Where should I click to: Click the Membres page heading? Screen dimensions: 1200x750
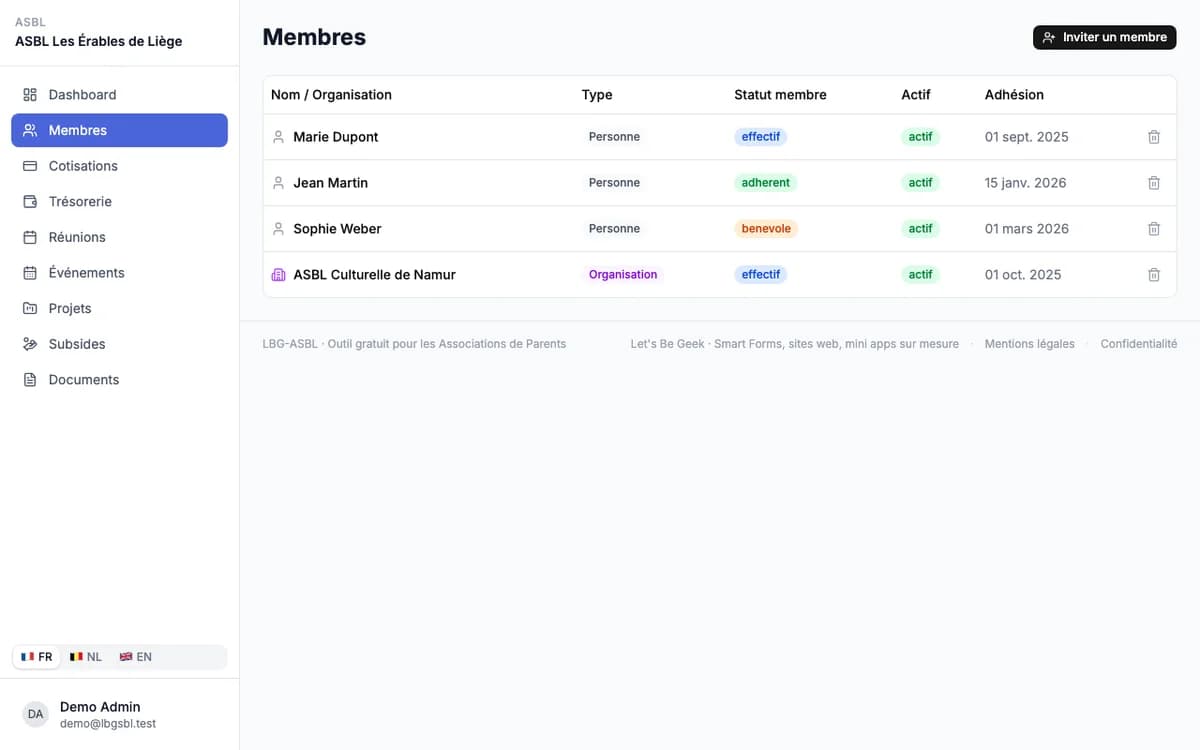pos(314,37)
